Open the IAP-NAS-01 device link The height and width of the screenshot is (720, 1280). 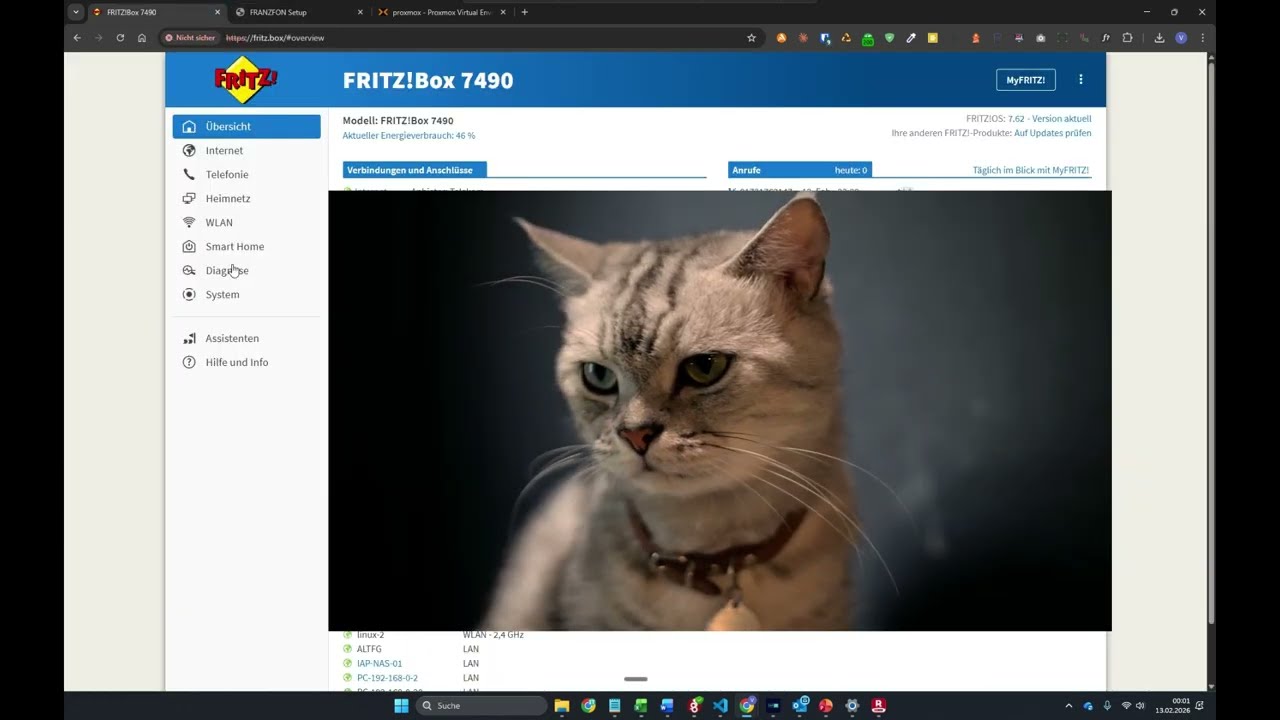379,663
